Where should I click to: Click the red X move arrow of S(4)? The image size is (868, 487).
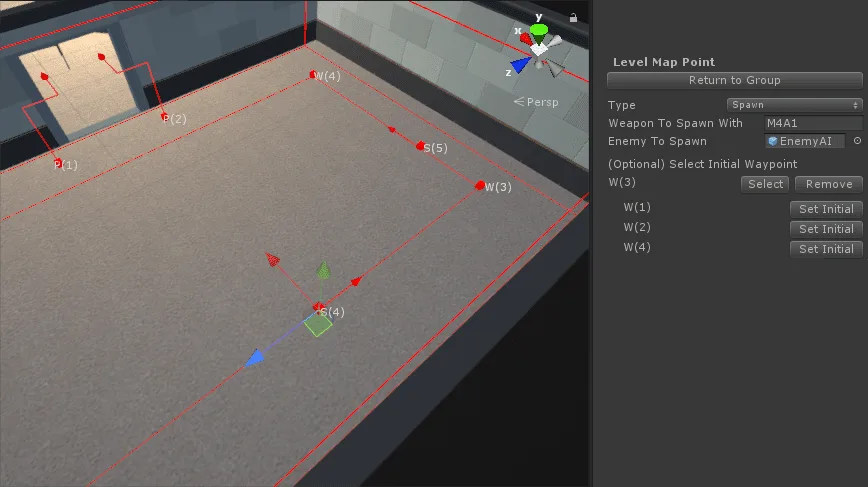(272, 259)
